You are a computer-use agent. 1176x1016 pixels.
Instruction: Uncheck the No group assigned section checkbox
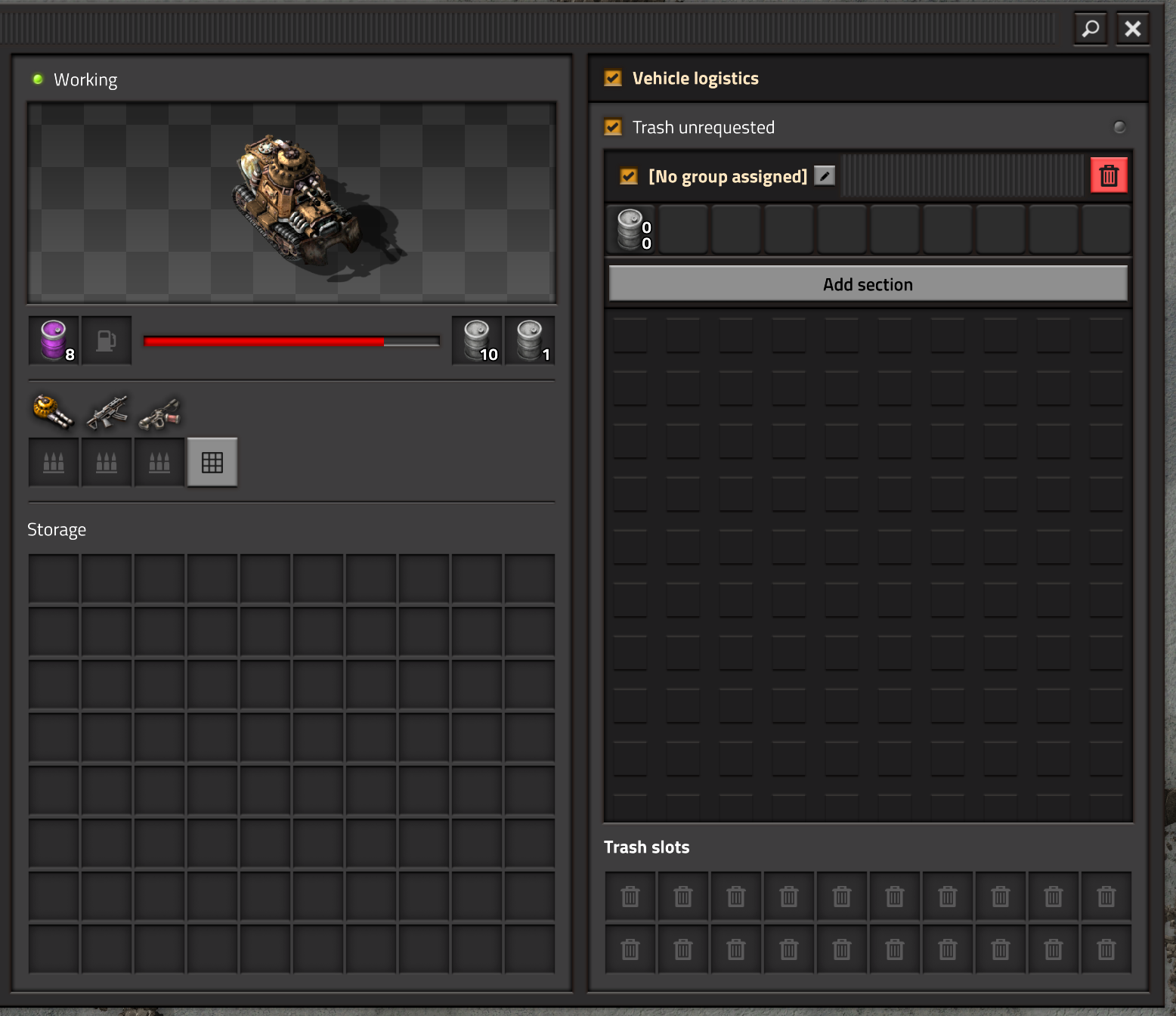tap(629, 176)
